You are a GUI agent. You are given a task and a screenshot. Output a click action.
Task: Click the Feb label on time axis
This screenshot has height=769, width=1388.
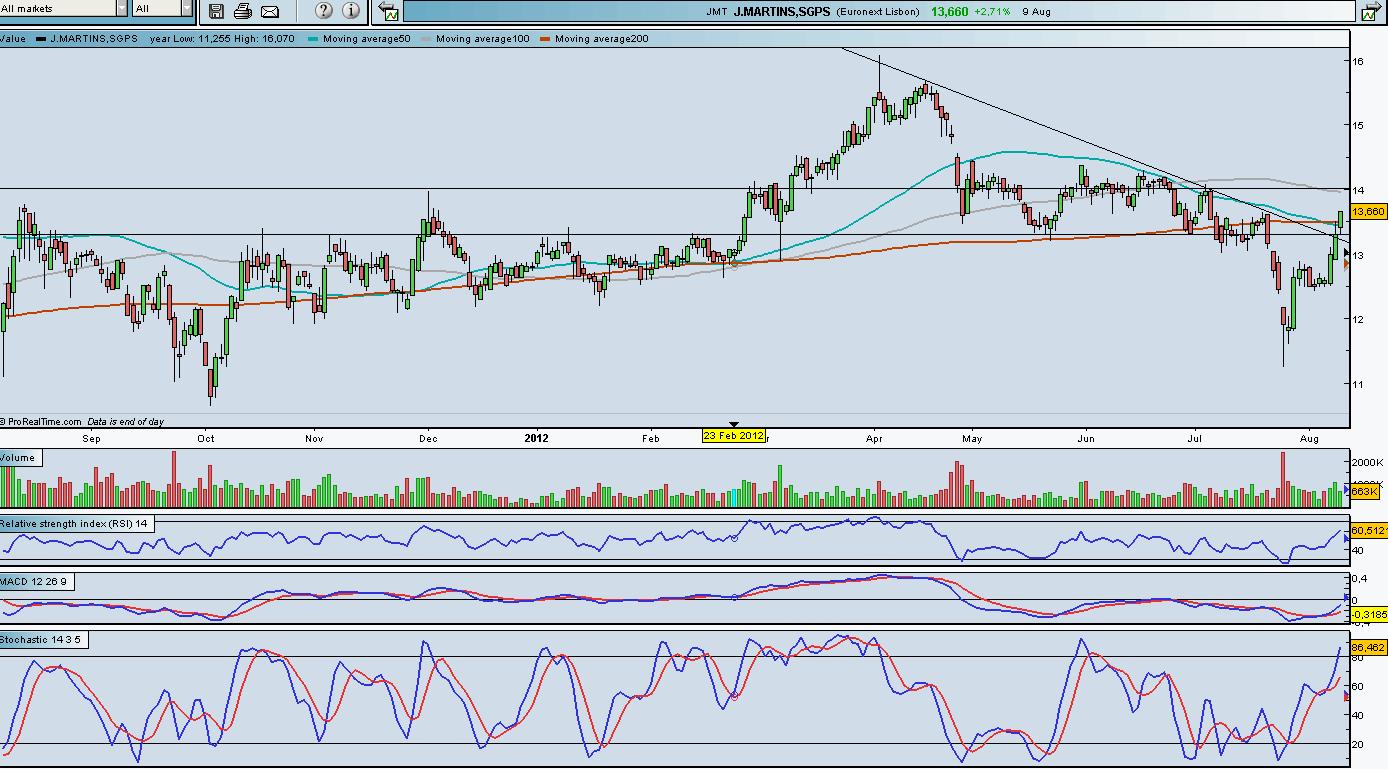click(650, 438)
